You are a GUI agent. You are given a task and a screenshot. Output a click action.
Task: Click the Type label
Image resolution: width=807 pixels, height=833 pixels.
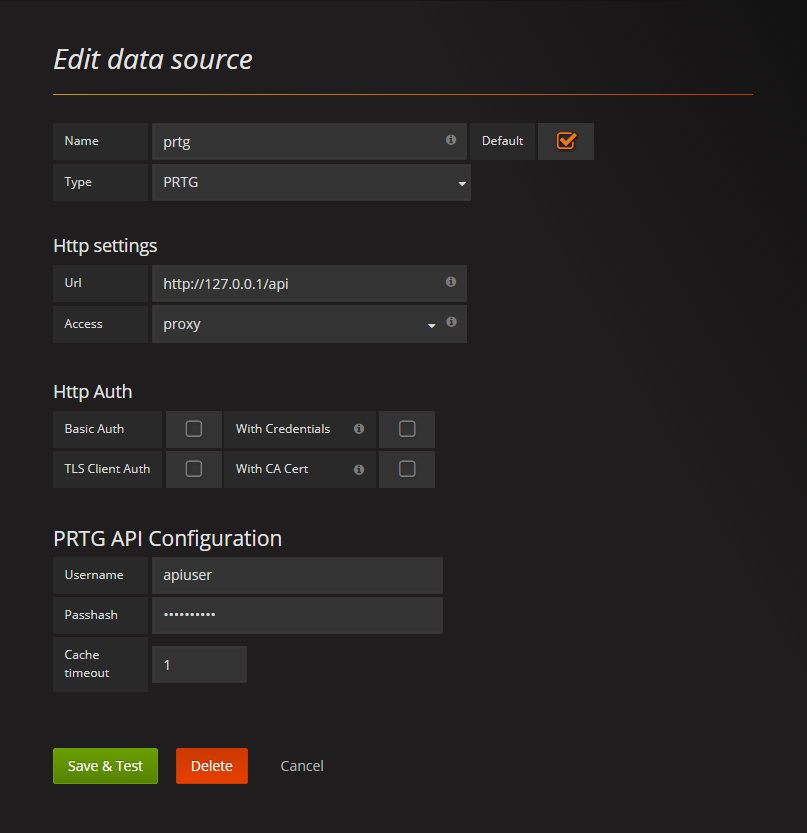pyautogui.click(x=78, y=182)
